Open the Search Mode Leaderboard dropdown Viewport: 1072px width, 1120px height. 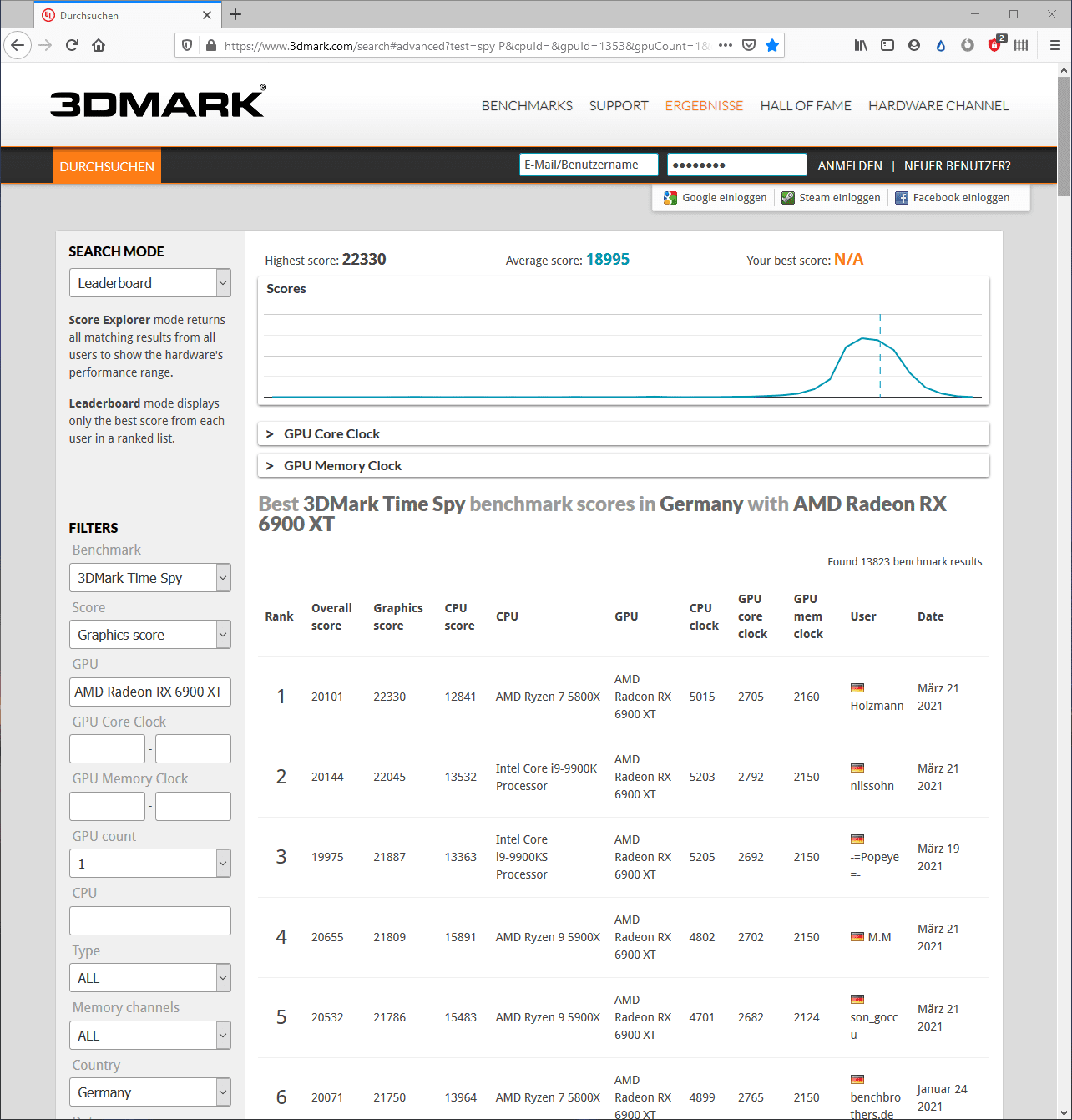(x=150, y=283)
